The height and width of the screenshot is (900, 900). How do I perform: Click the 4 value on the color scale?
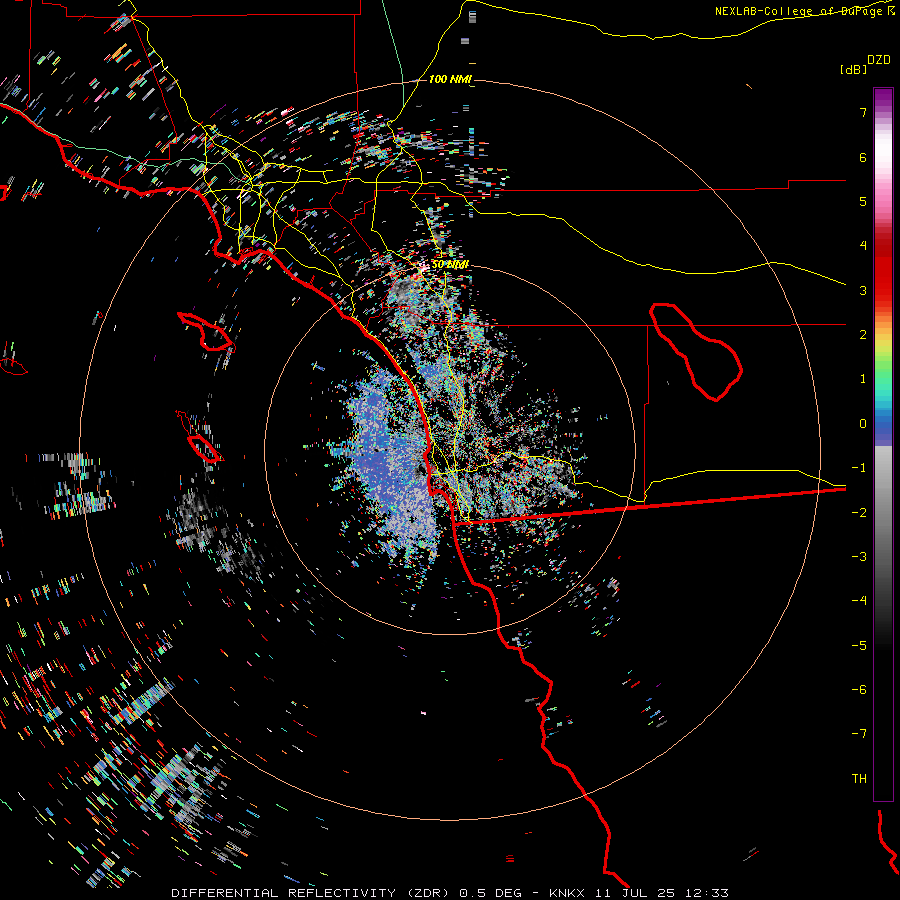point(863,246)
